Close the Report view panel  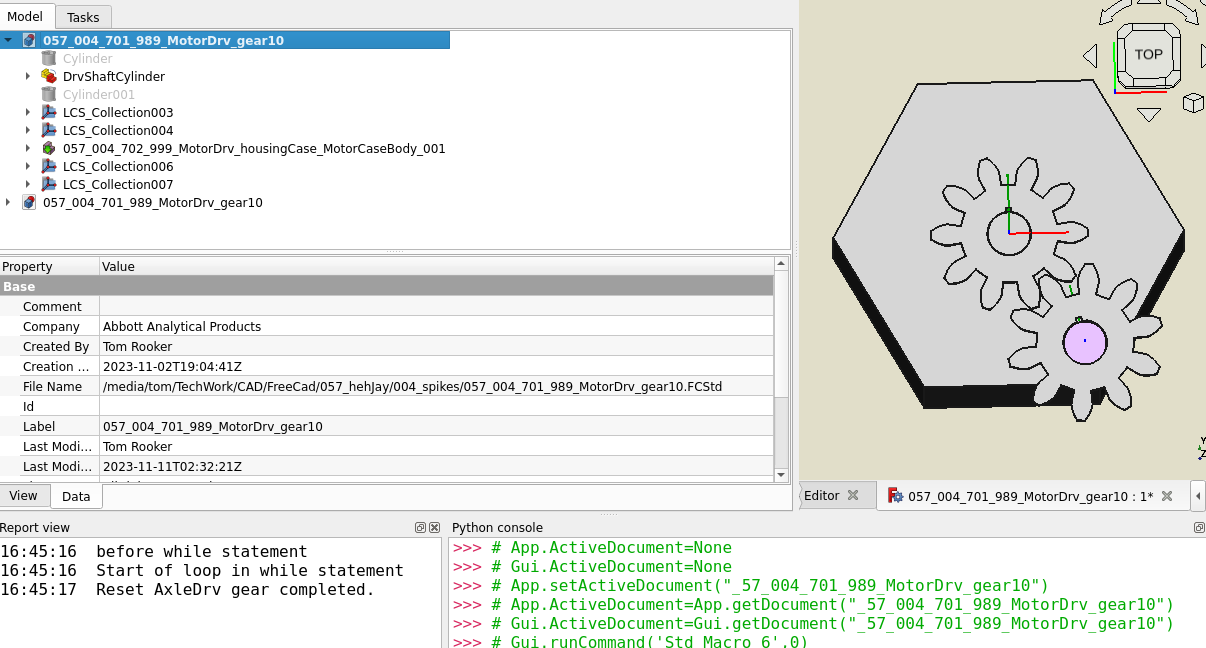pyautogui.click(x=434, y=528)
